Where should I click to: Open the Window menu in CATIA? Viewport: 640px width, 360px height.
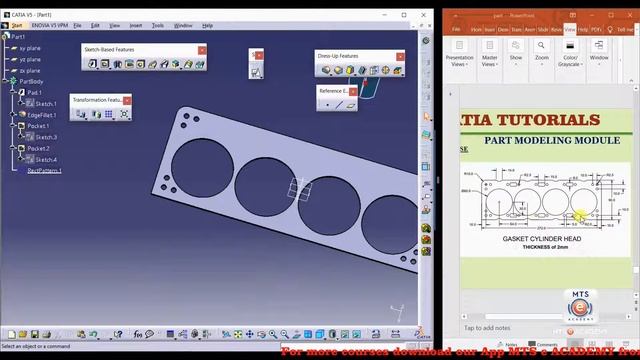pyautogui.click(x=183, y=25)
